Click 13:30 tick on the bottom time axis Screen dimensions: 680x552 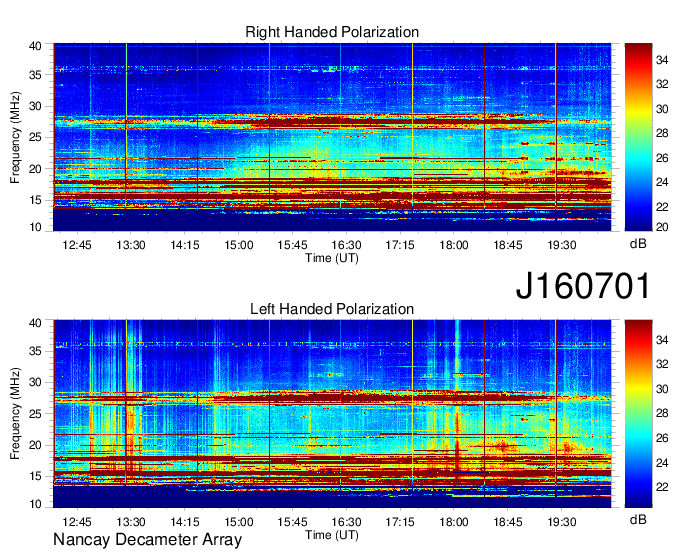pyautogui.click(x=131, y=522)
